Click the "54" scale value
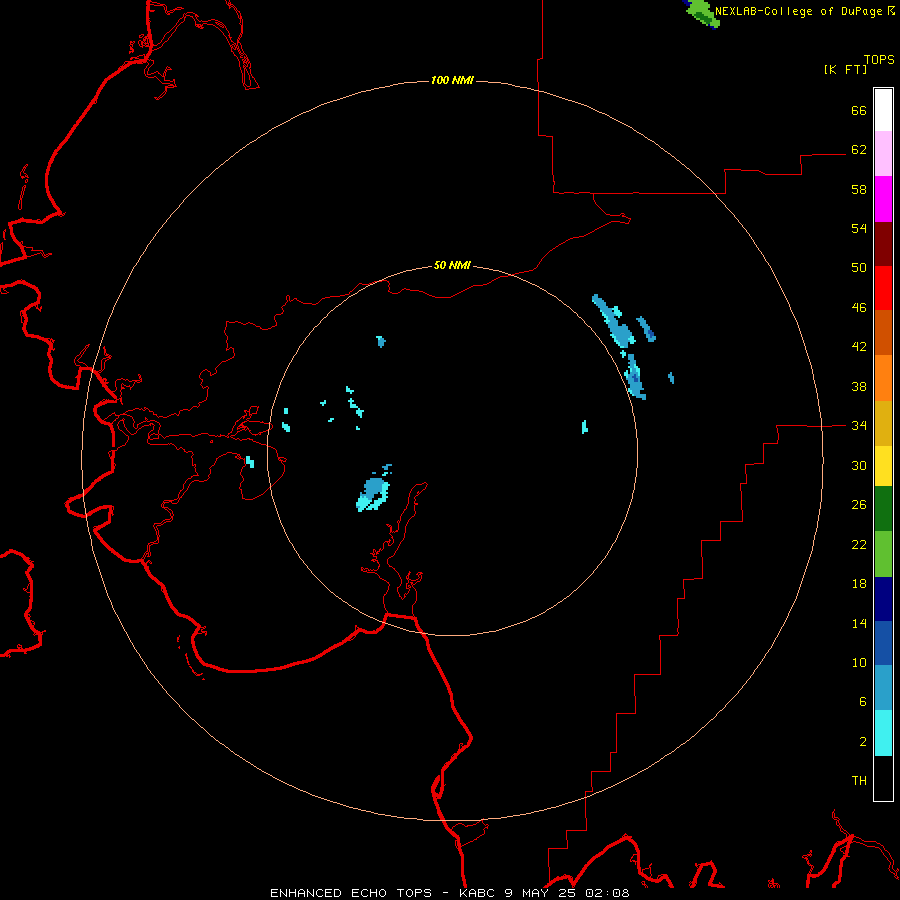This screenshot has height=900, width=900. coord(859,228)
